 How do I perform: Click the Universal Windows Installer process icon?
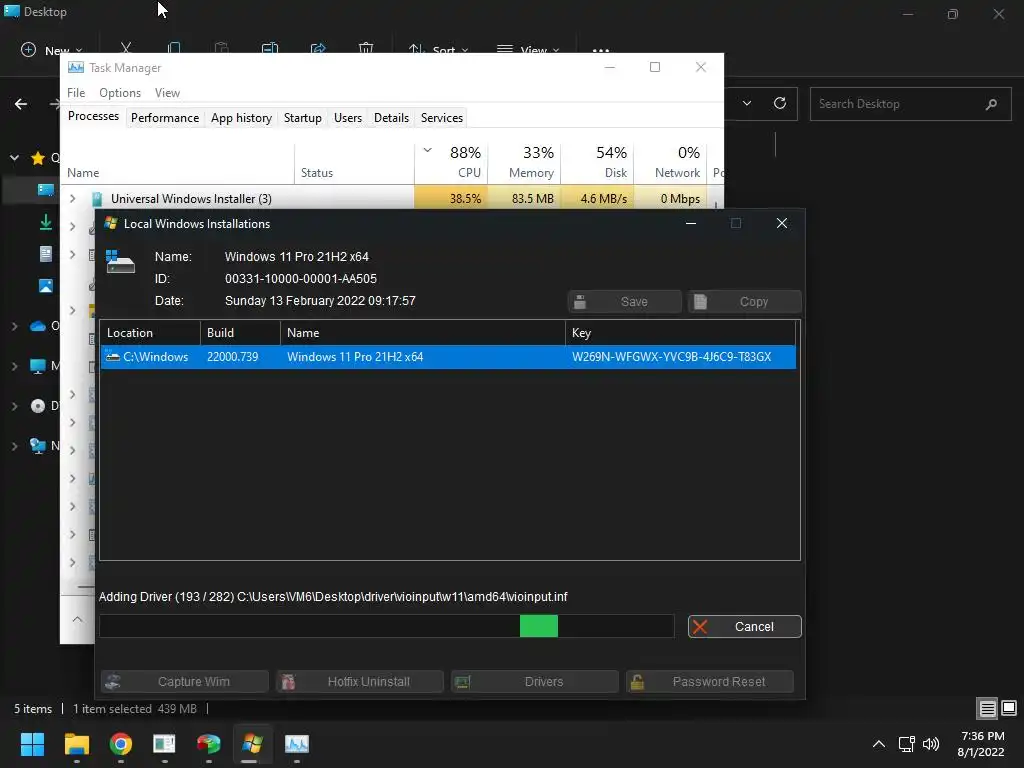pyautogui.click(x=97, y=199)
